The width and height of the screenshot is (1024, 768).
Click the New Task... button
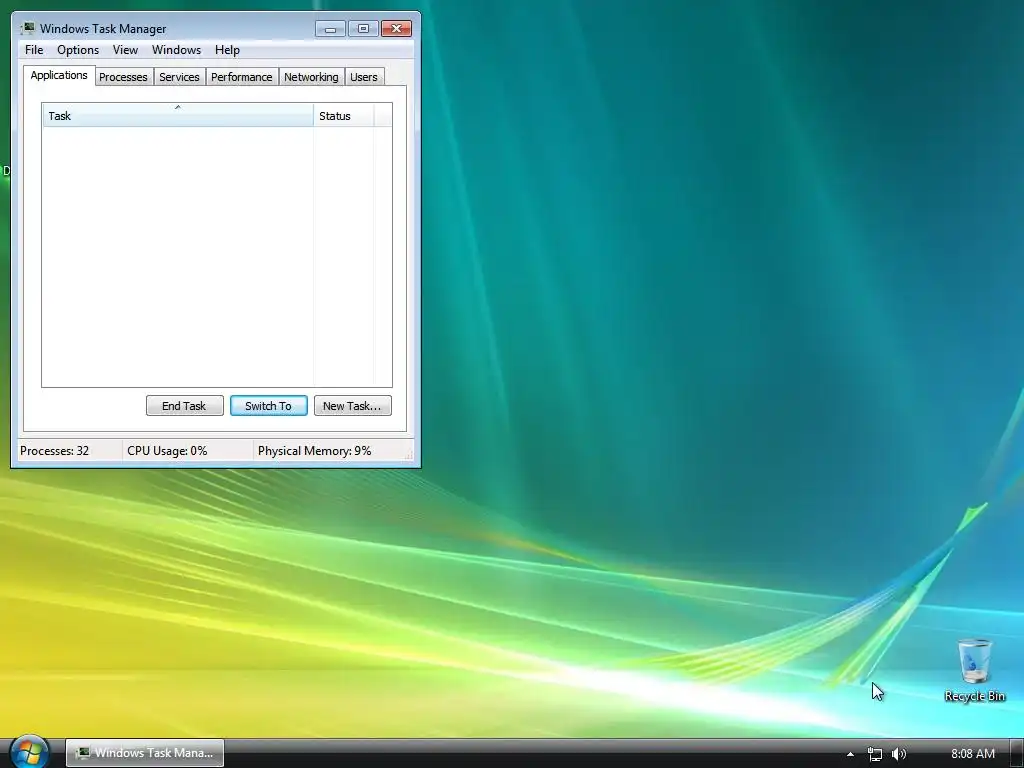coord(353,406)
